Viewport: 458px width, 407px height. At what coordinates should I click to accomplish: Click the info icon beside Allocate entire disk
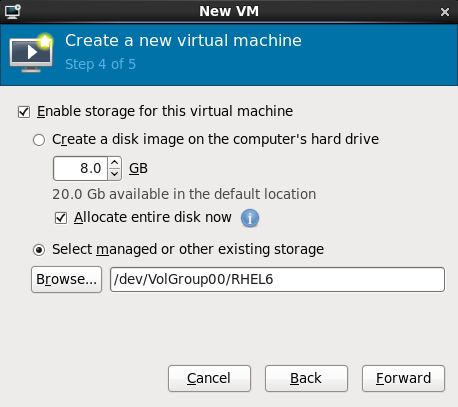tap(250, 218)
